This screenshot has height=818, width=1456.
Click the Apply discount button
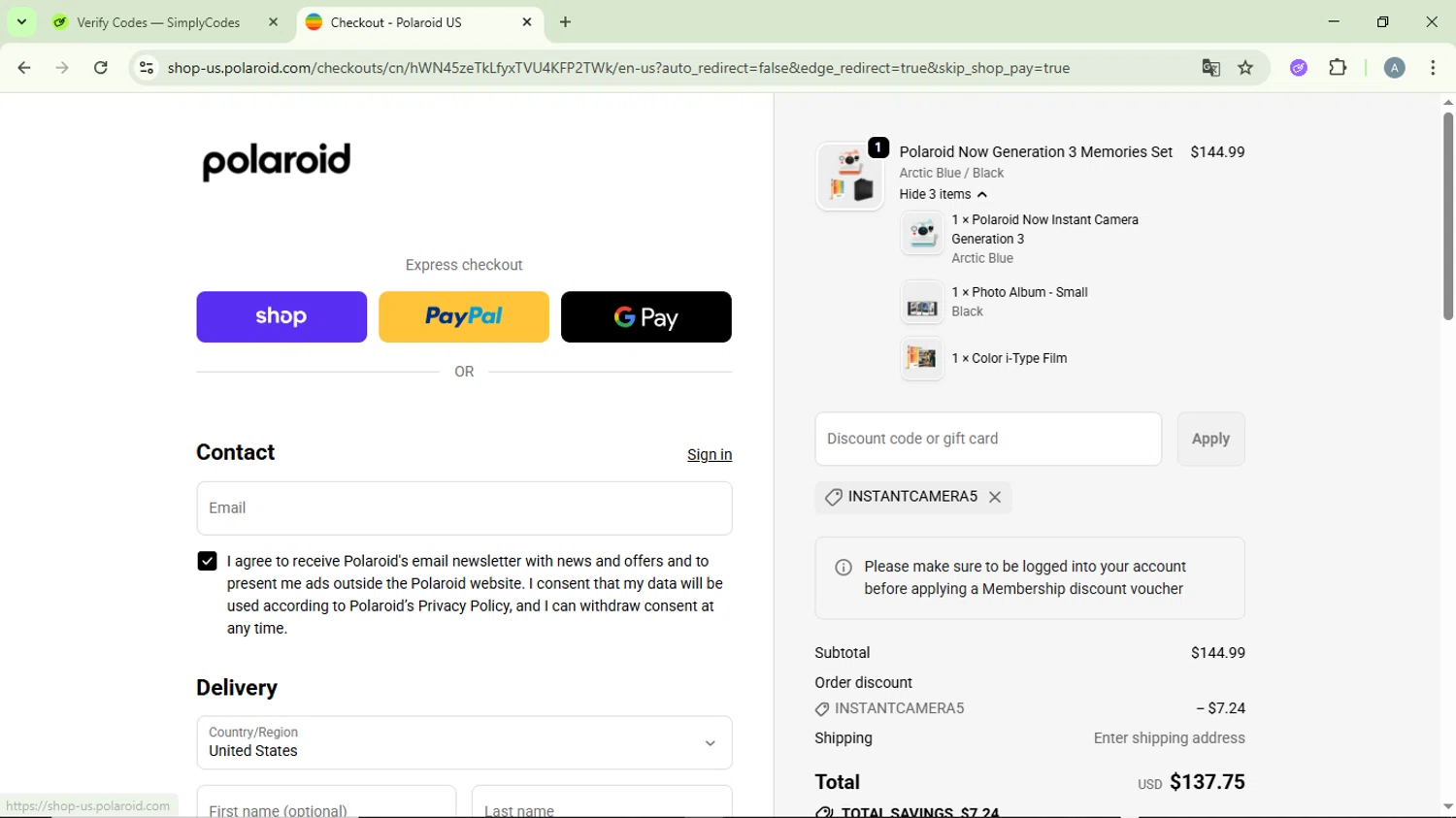pyautogui.click(x=1210, y=439)
